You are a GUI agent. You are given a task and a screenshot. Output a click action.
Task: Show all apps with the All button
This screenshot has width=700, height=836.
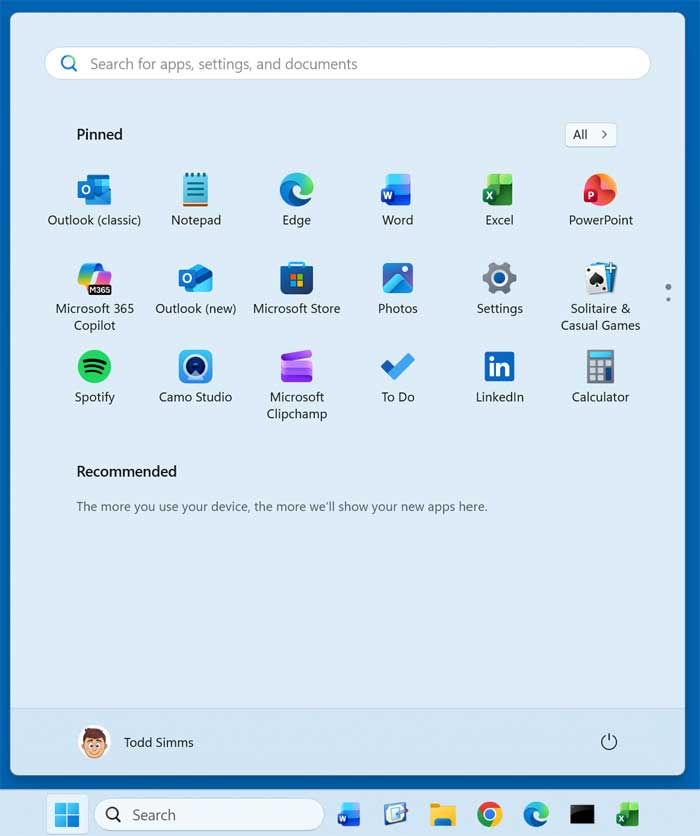[x=590, y=135]
